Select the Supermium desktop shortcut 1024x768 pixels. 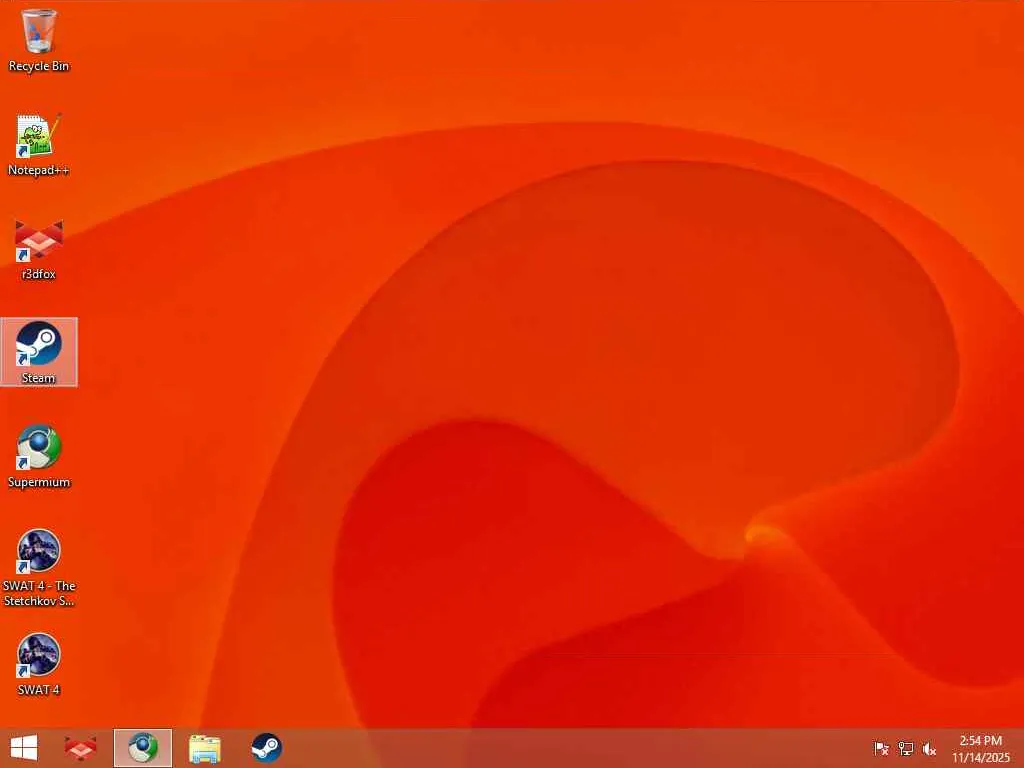pyautogui.click(x=39, y=456)
